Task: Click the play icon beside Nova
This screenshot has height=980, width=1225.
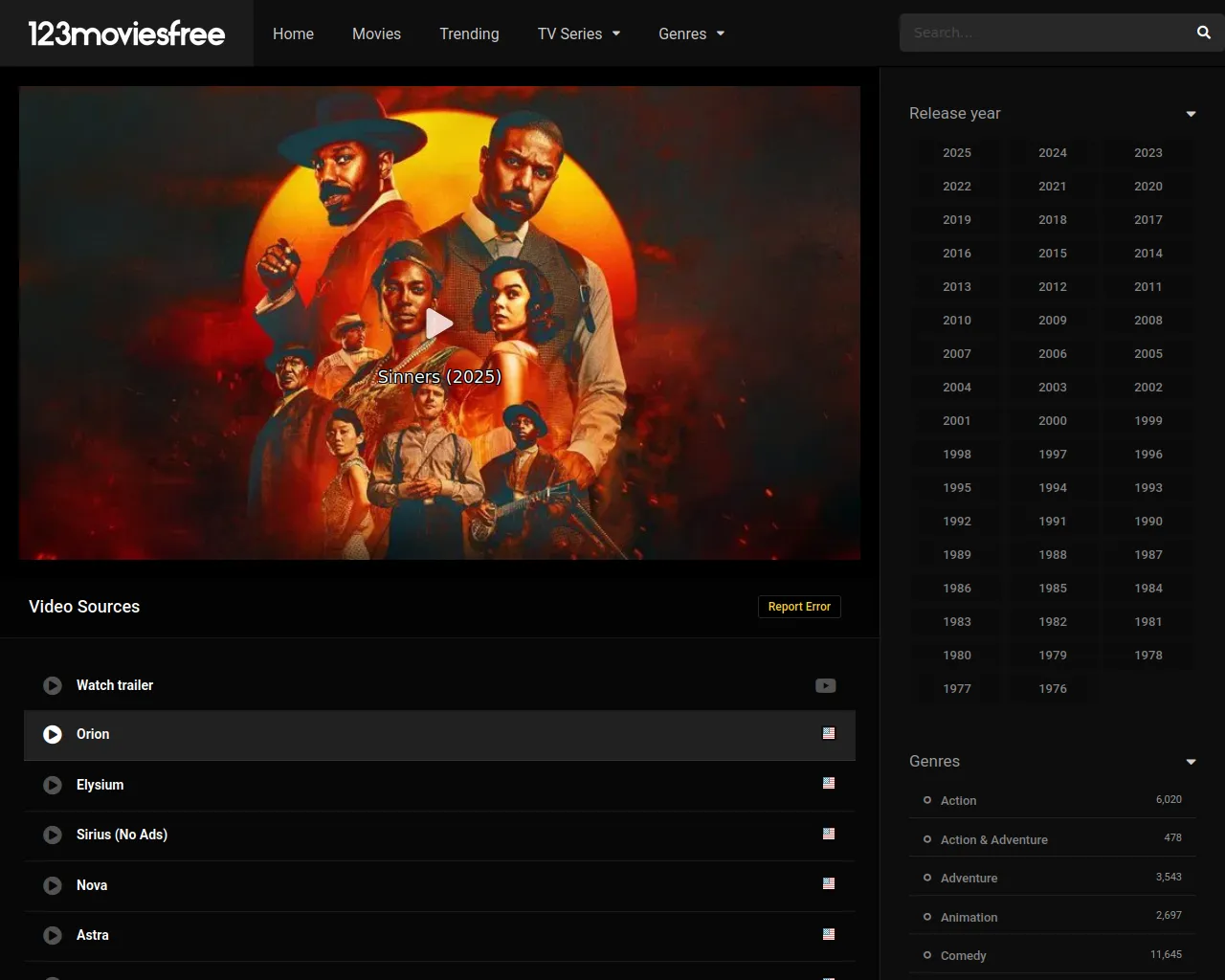Action: [x=53, y=885]
